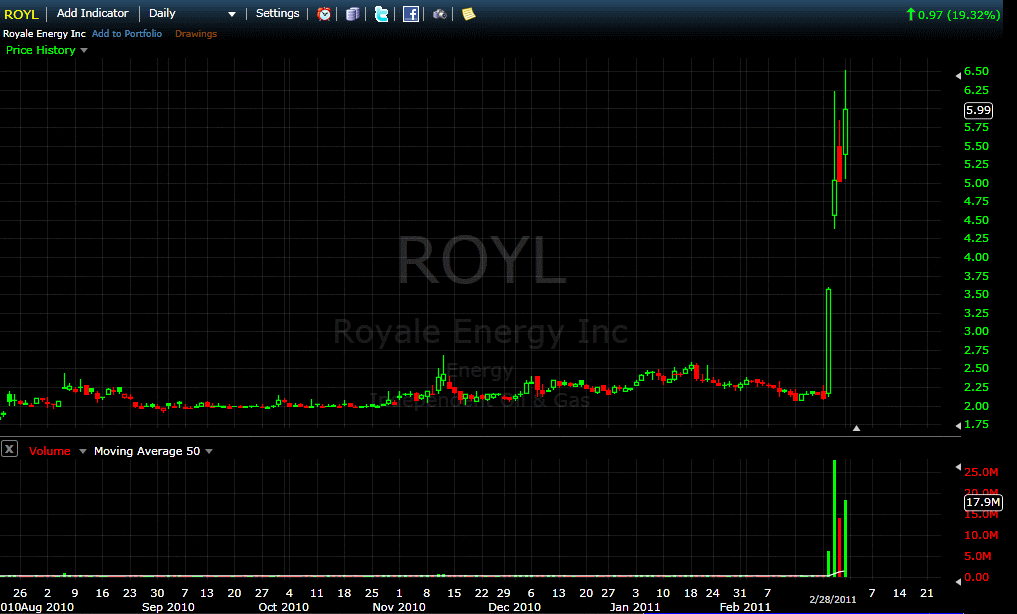Click the white triangle marker below the price chart

[856, 428]
